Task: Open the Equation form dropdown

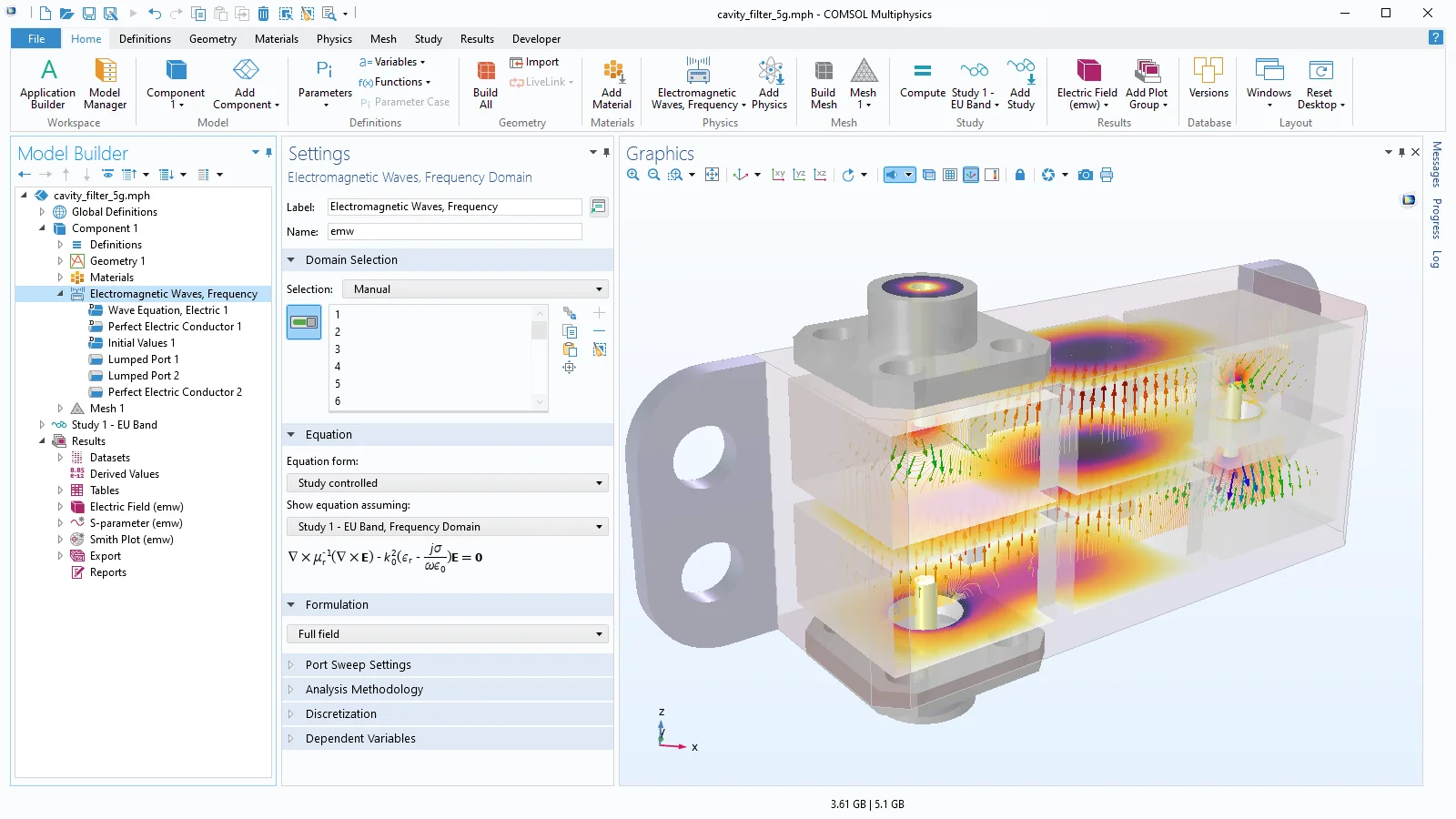Action: pos(447,483)
